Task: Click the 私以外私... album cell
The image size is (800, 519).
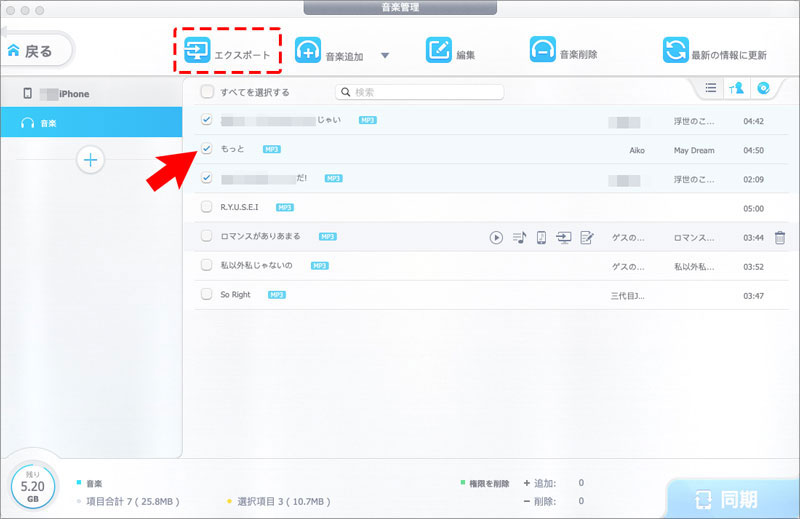Action: [694, 266]
